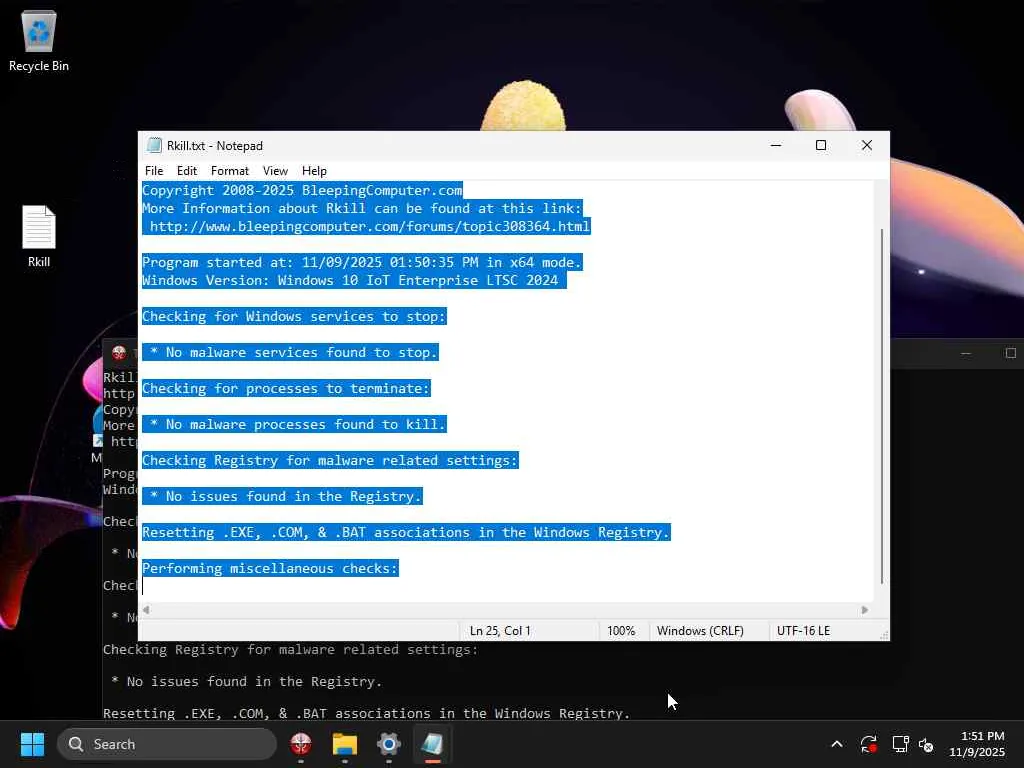Click the 'Copyright 2008-2025 BleepingComputer.com' line
The width and height of the screenshot is (1024, 768).
click(x=302, y=190)
